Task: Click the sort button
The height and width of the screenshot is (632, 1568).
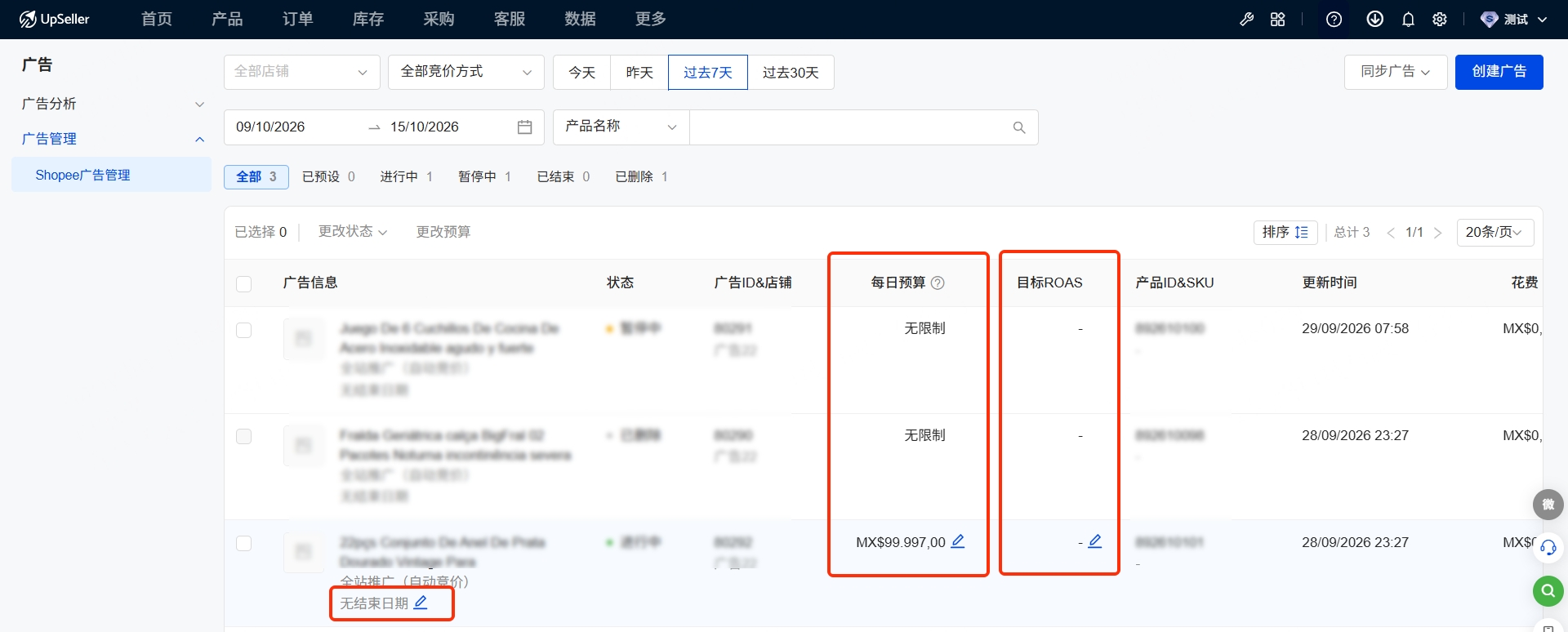Action: click(1285, 233)
